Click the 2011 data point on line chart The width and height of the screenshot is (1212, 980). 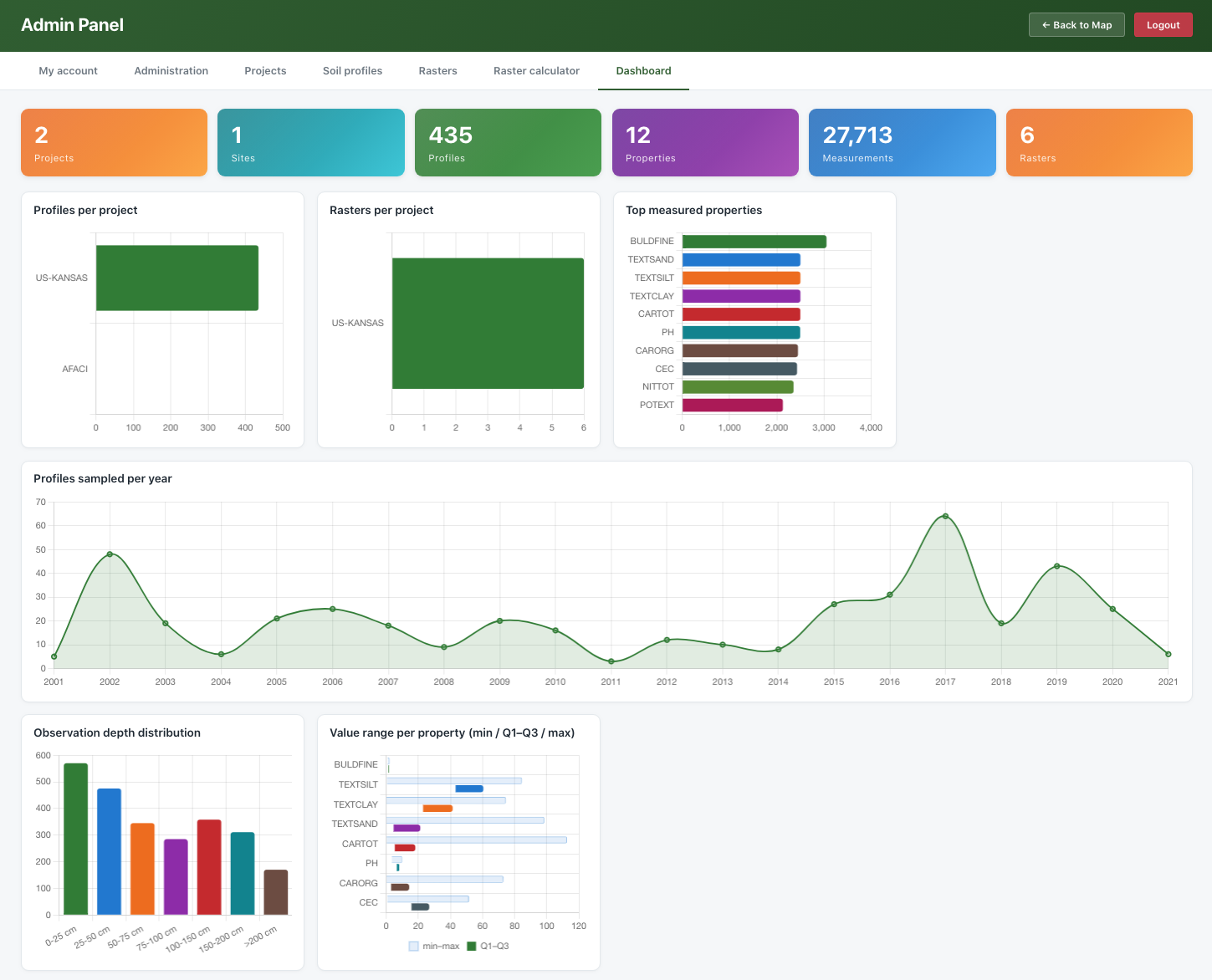(611, 661)
